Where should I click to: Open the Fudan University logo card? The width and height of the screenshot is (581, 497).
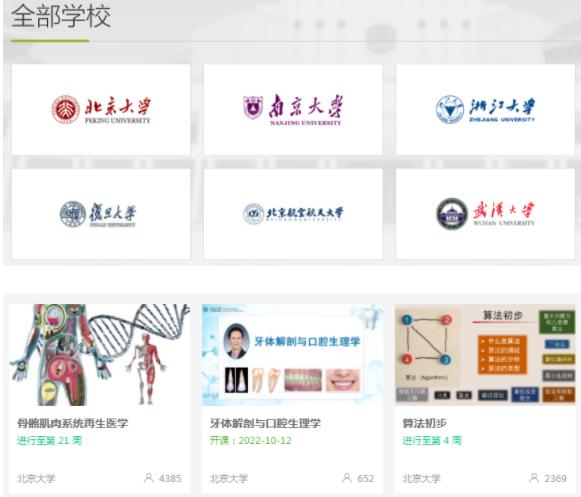point(101,213)
